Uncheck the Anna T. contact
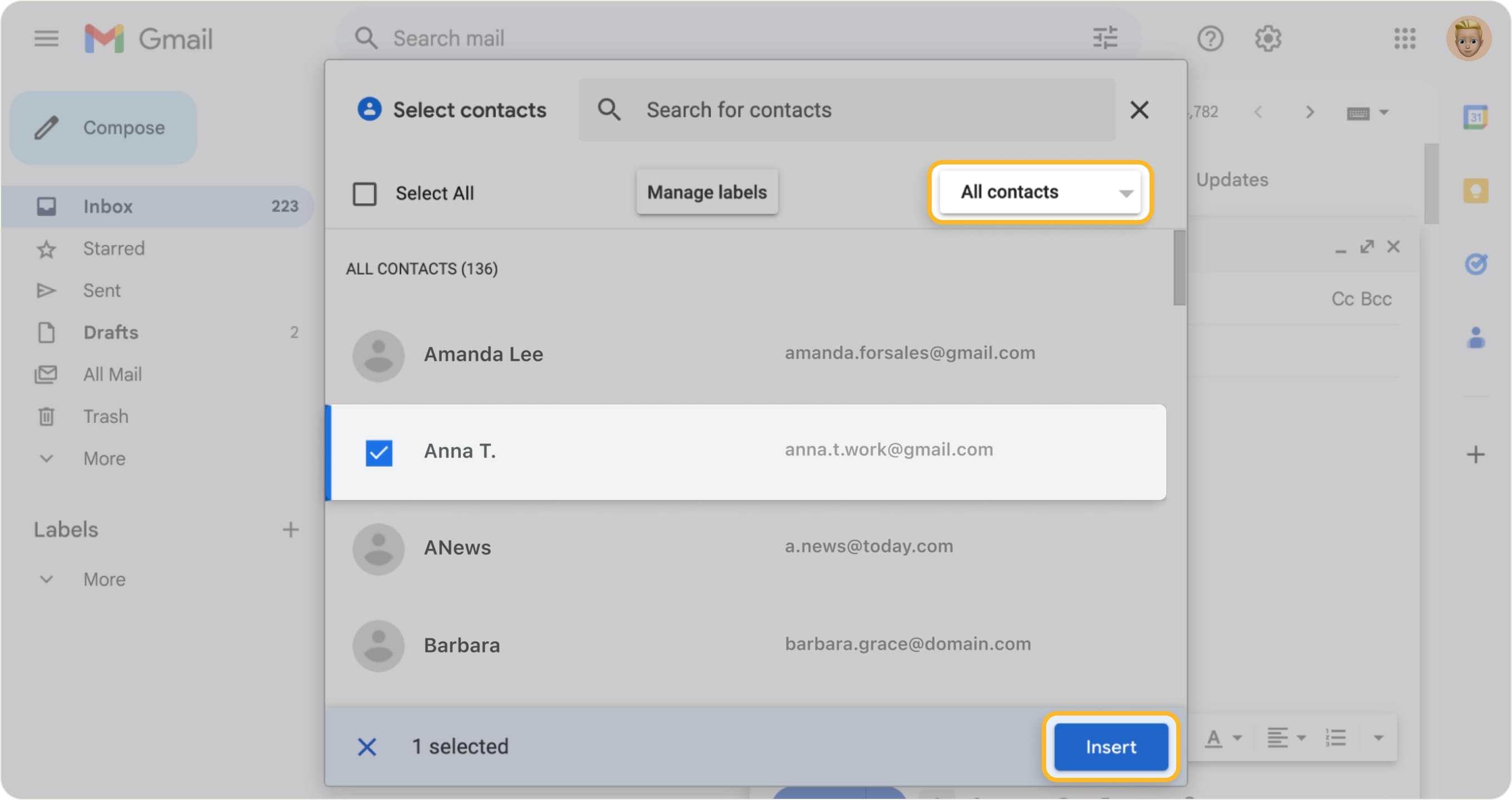Viewport: 1512px width, 800px height. coord(379,452)
